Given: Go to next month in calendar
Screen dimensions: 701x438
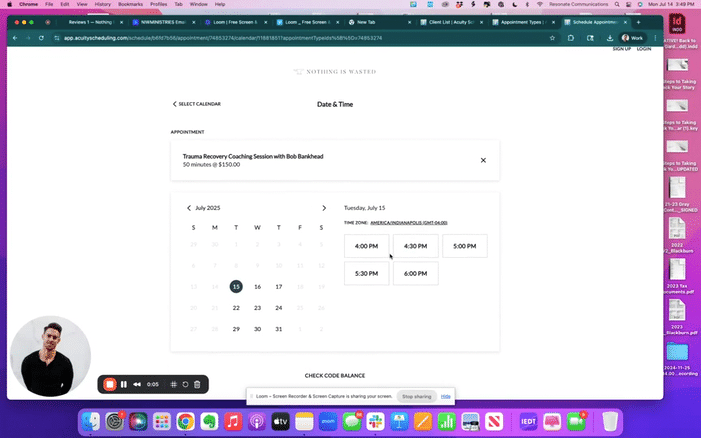Looking at the screenshot, I should coord(324,208).
